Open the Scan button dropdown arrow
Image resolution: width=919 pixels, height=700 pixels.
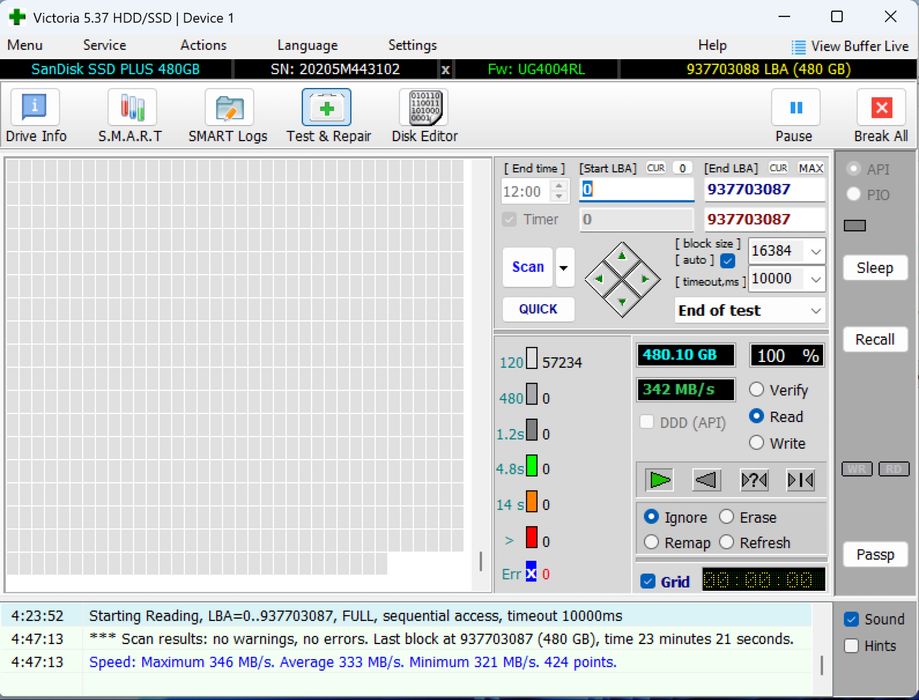[564, 267]
